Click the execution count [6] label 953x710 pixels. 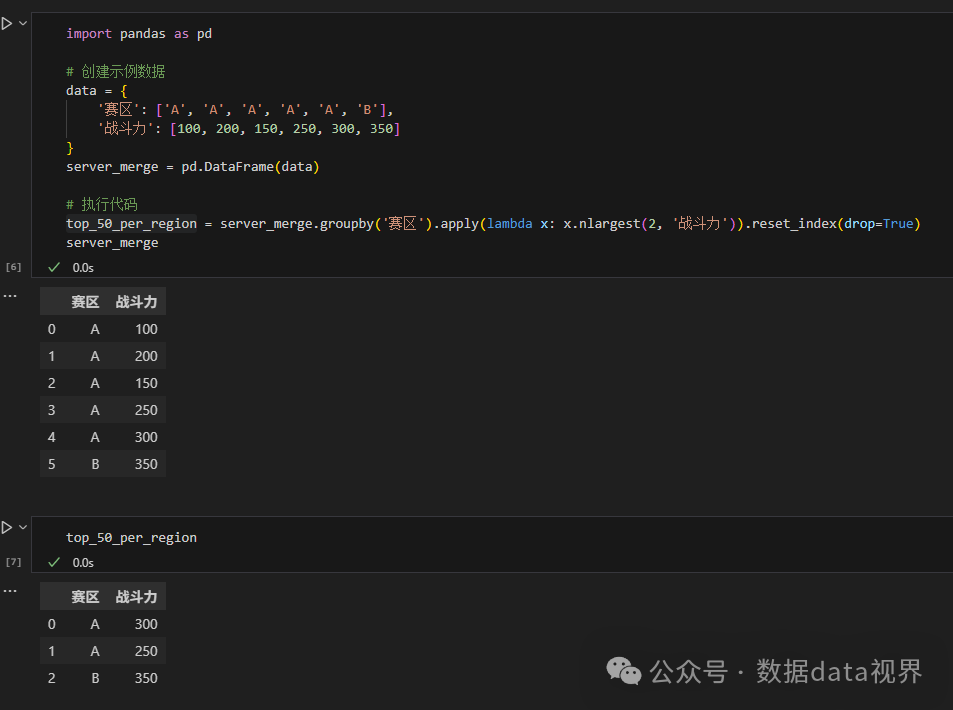pyautogui.click(x=13, y=267)
